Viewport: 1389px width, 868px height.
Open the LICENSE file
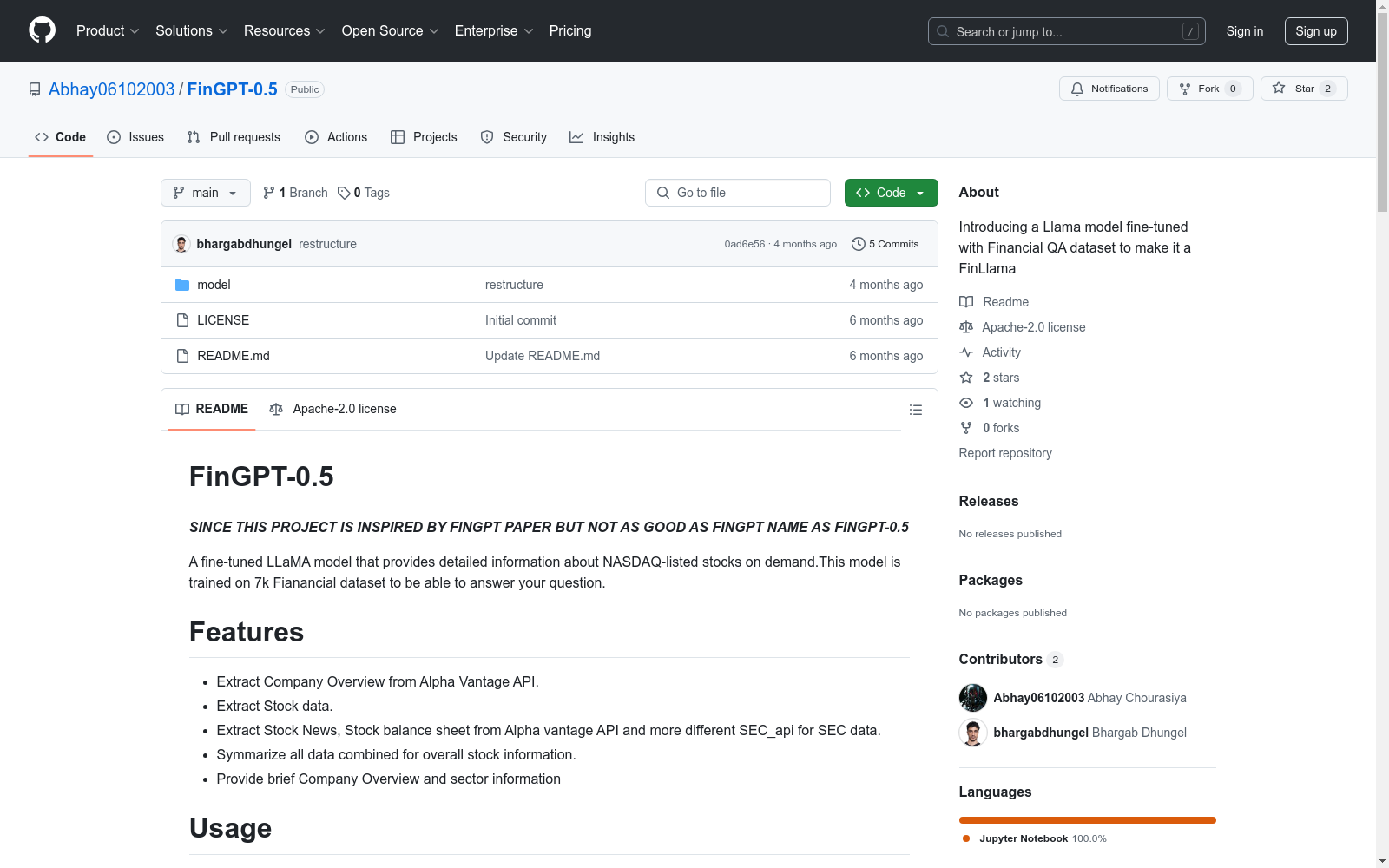pos(223,320)
